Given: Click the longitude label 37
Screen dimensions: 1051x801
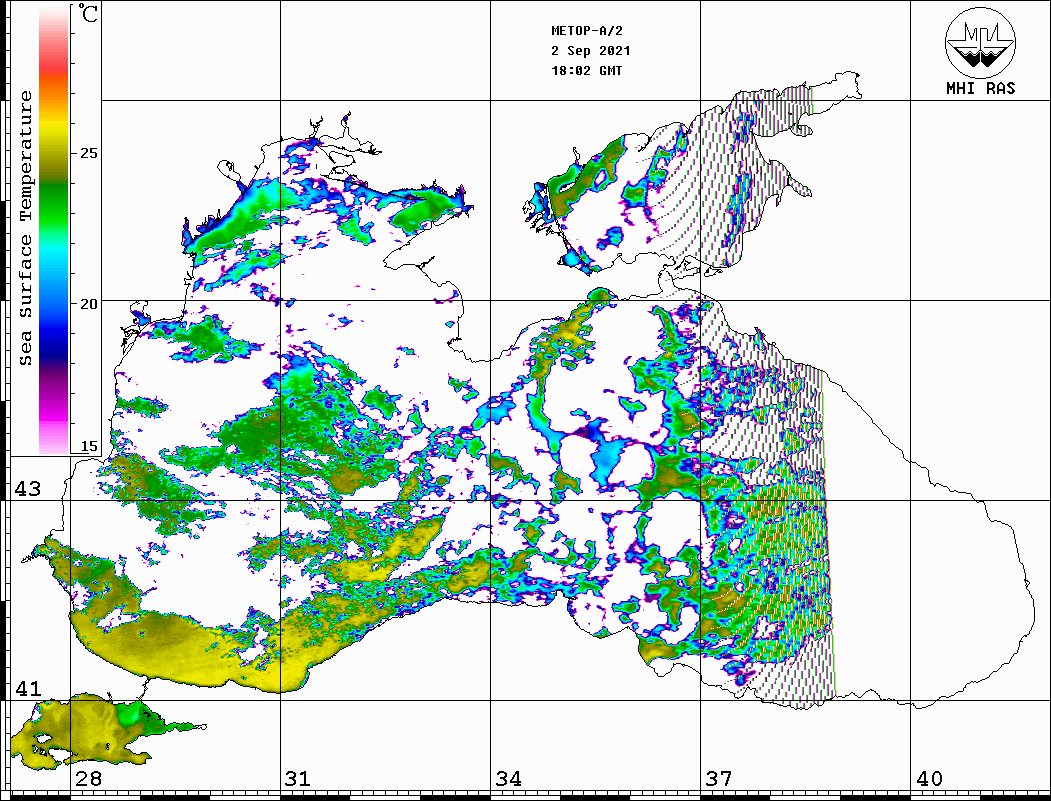Looking at the screenshot, I should click(719, 778).
